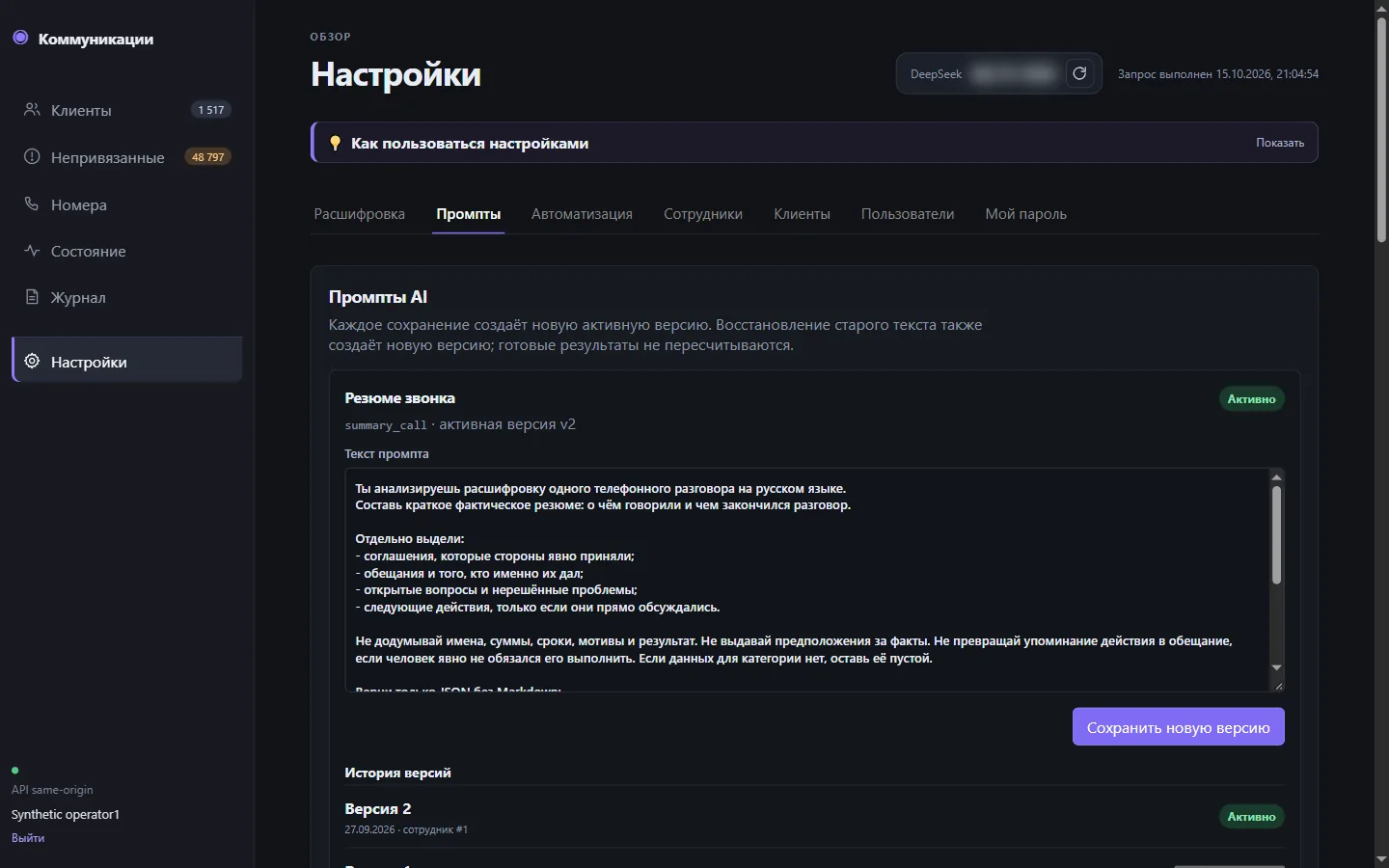The height and width of the screenshot is (868, 1389).
Task: Click the page vertical scrollbar thumb
Action: pyautogui.click(x=1381, y=130)
